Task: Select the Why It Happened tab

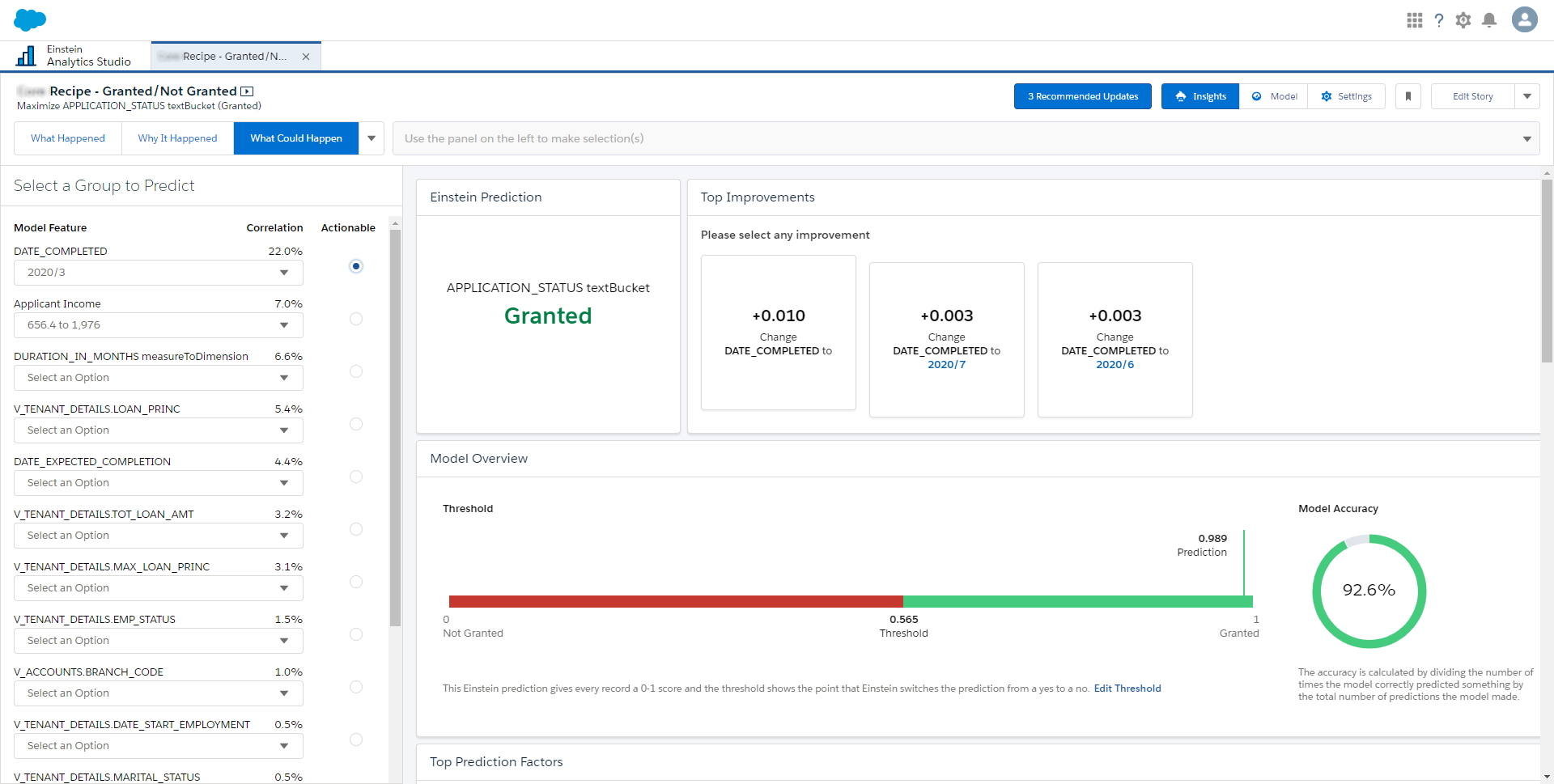Action: click(177, 138)
